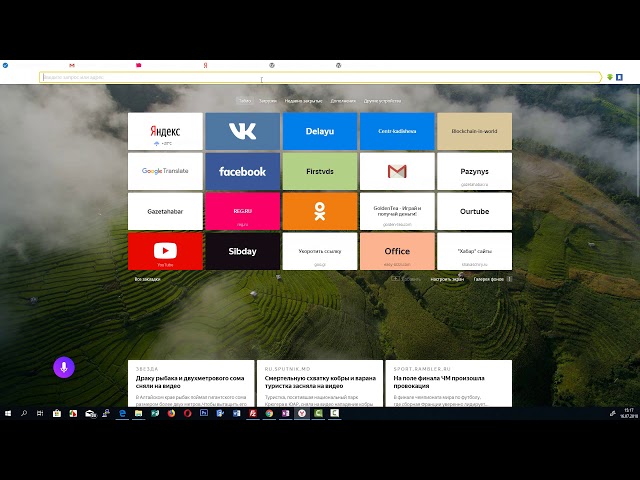Switch to the Яндекс favicon browser tab
This screenshot has width=640, height=480.
click(x=205, y=65)
